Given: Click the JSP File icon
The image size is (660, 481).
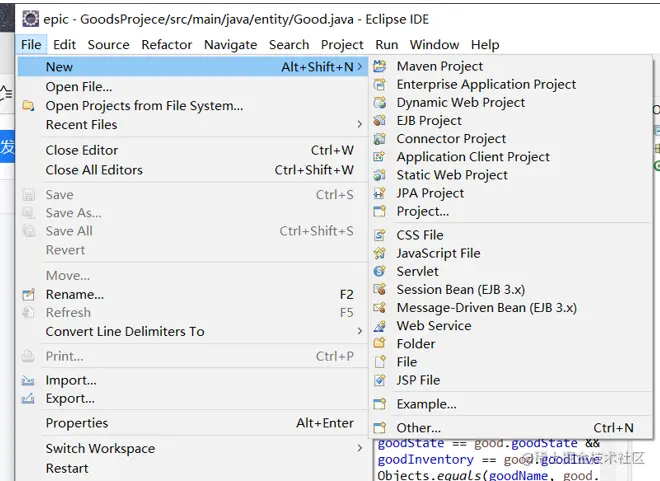Looking at the screenshot, I should [379, 380].
